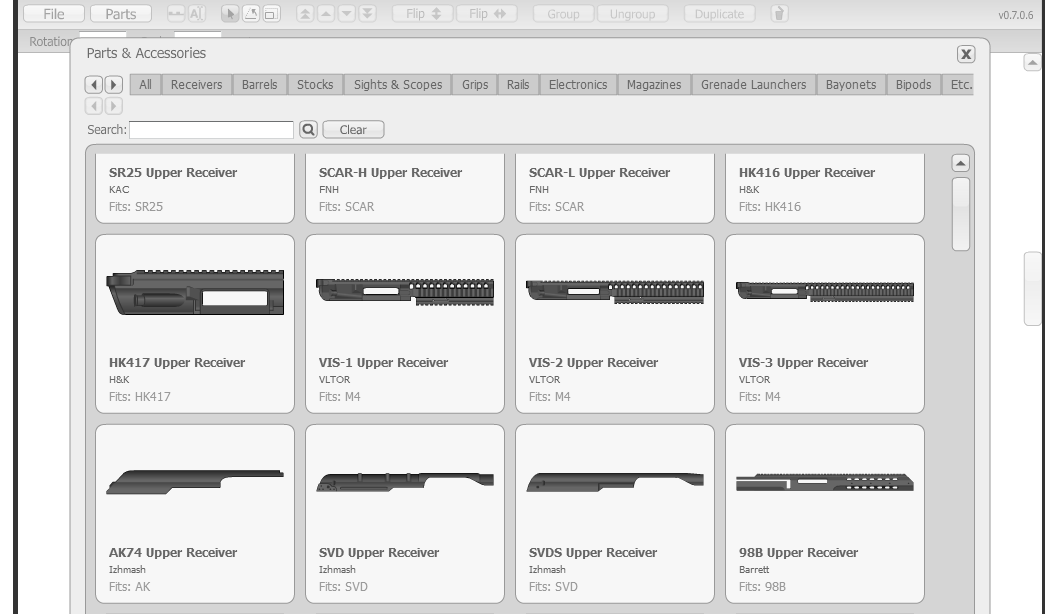Pick the VIS-3 Upper Receiver thumbnail
The height and width of the screenshot is (614, 1045).
pyautogui.click(x=824, y=291)
